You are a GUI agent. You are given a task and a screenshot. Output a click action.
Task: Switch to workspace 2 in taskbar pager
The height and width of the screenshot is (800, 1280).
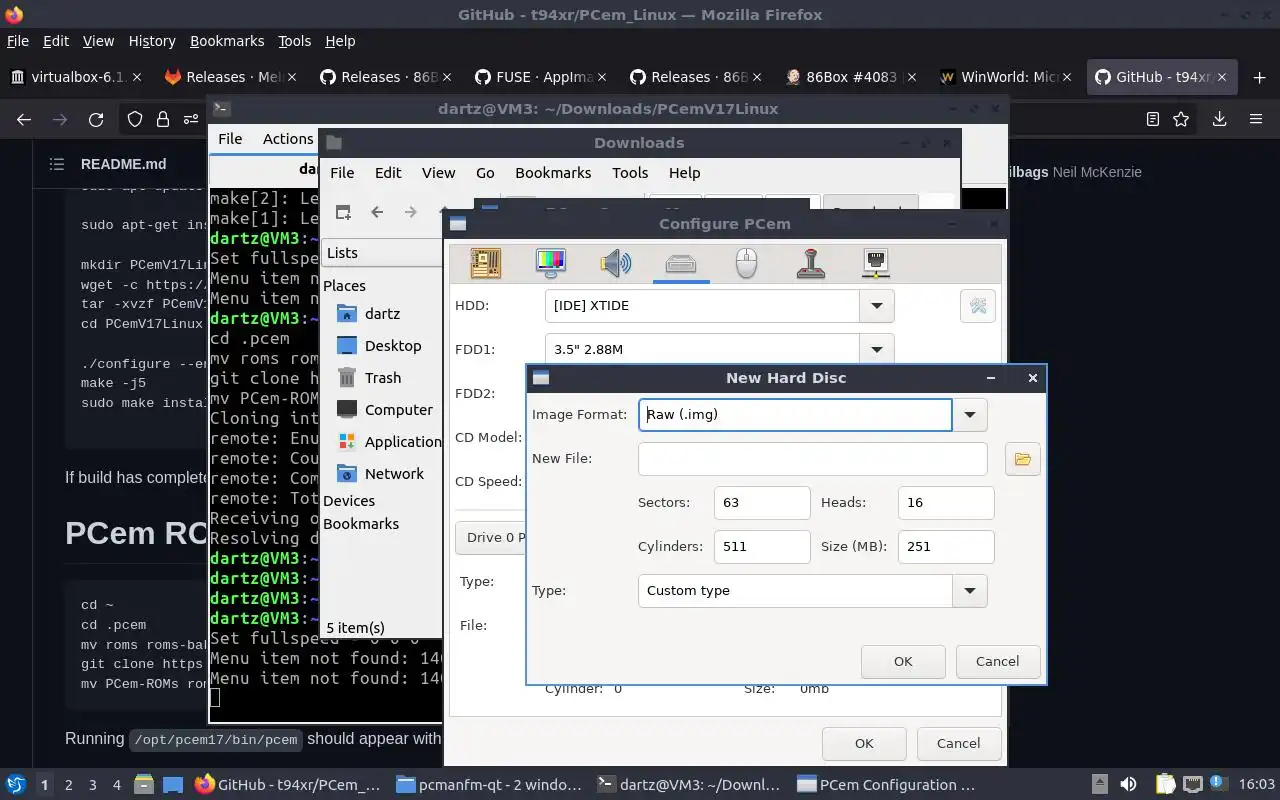click(68, 785)
